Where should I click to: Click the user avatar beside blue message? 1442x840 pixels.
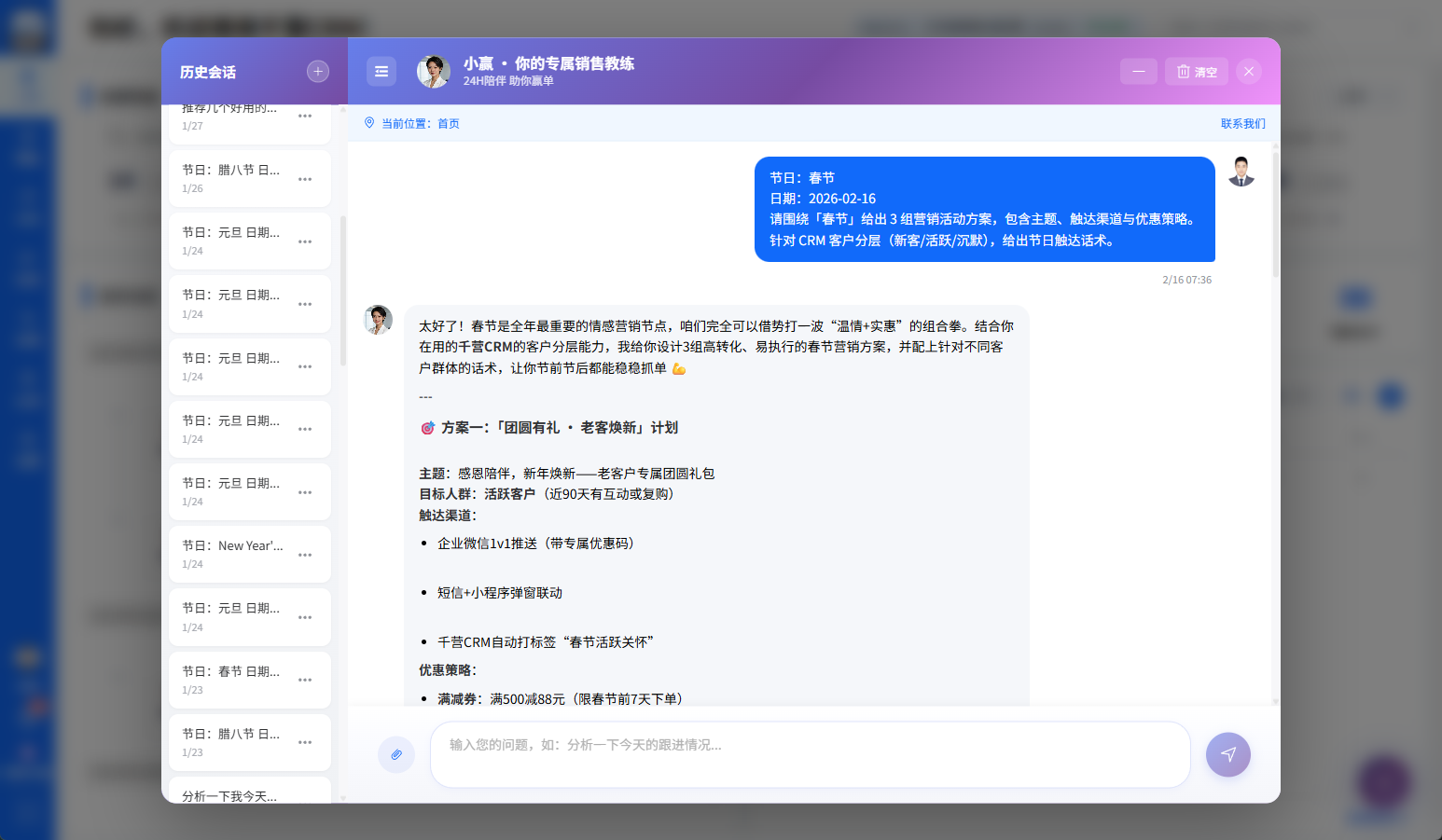coord(1241,172)
